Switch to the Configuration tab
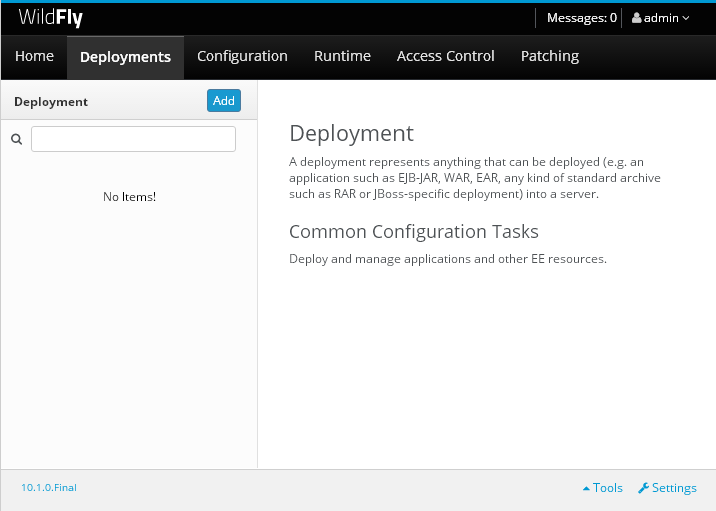716x511 pixels. point(242,56)
